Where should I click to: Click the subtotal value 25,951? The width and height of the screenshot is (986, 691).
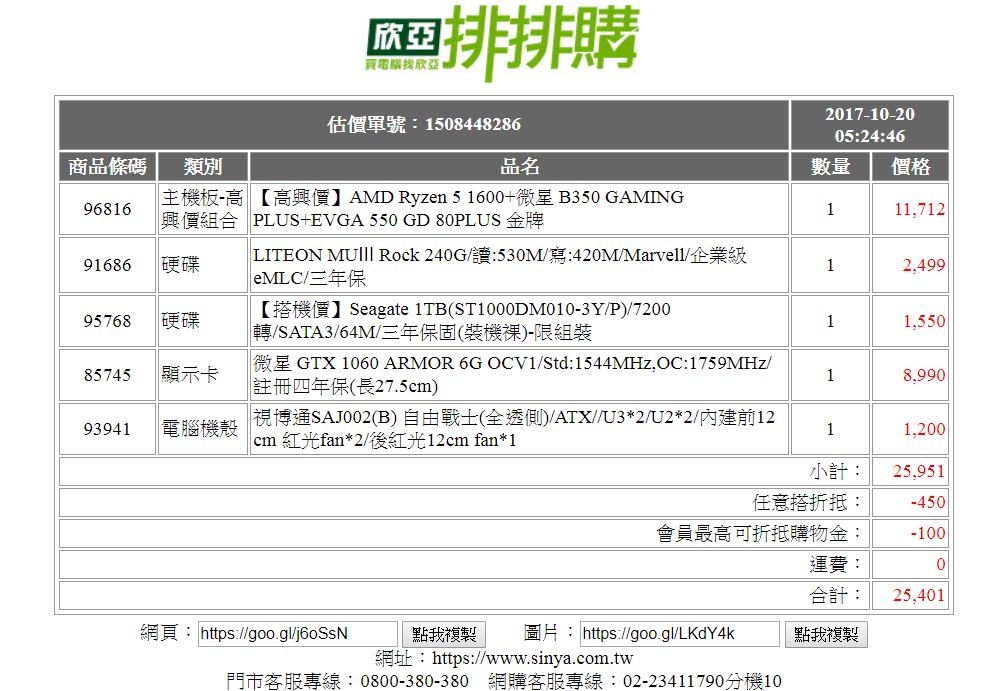(919, 472)
